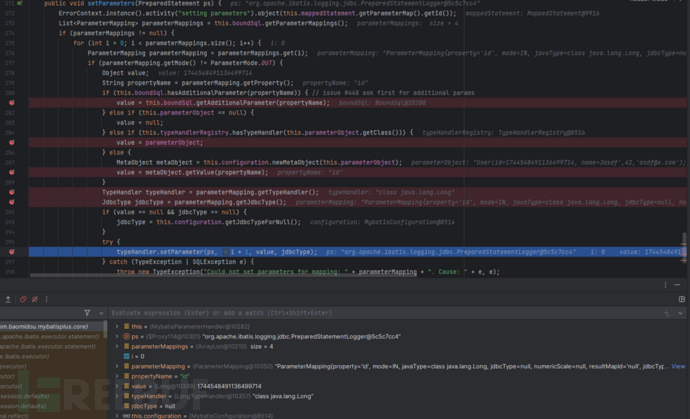Click breakpoint icon beside metaObject.getValue line
Viewport: 690px width, 419px height.
(x=12, y=172)
